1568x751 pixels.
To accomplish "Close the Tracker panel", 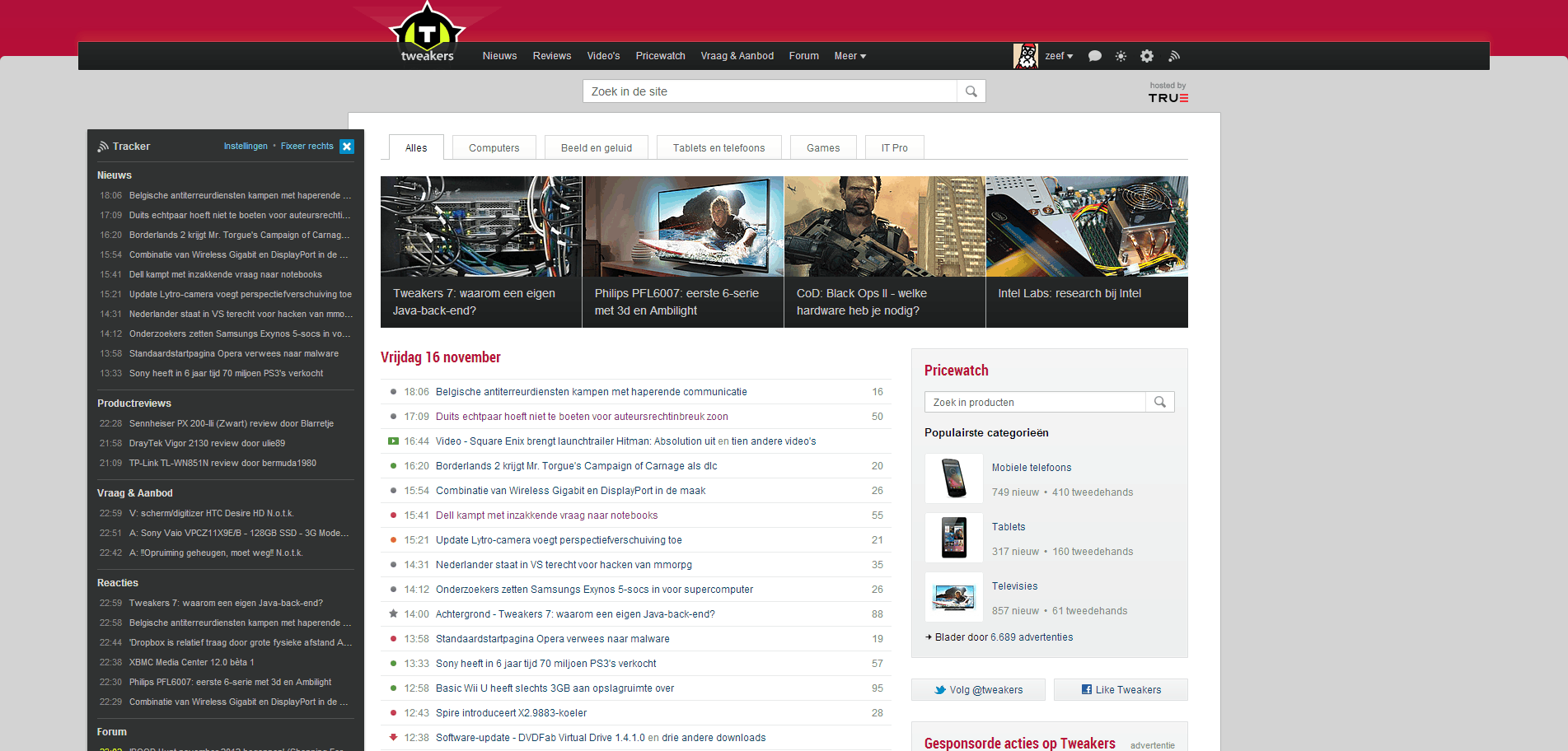I will (347, 147).
